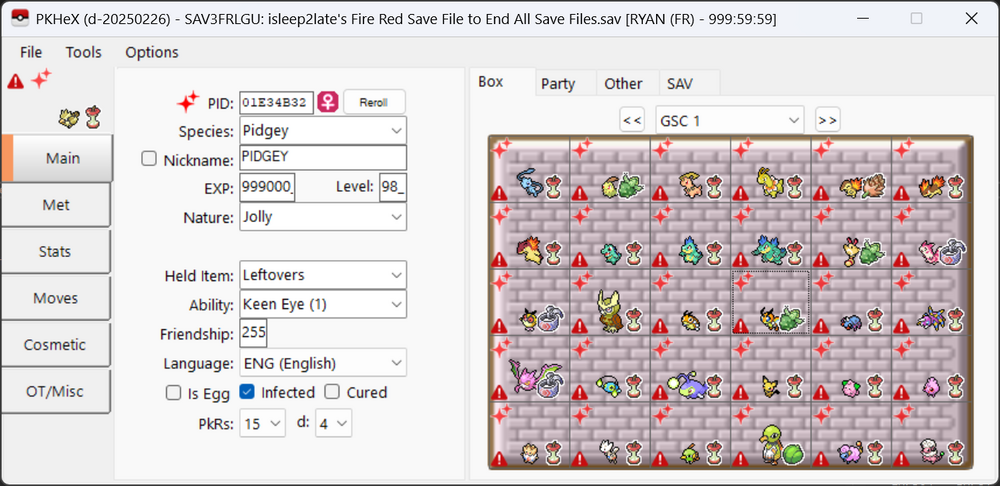Click the shiny star icon left of PID

(187, 102)
